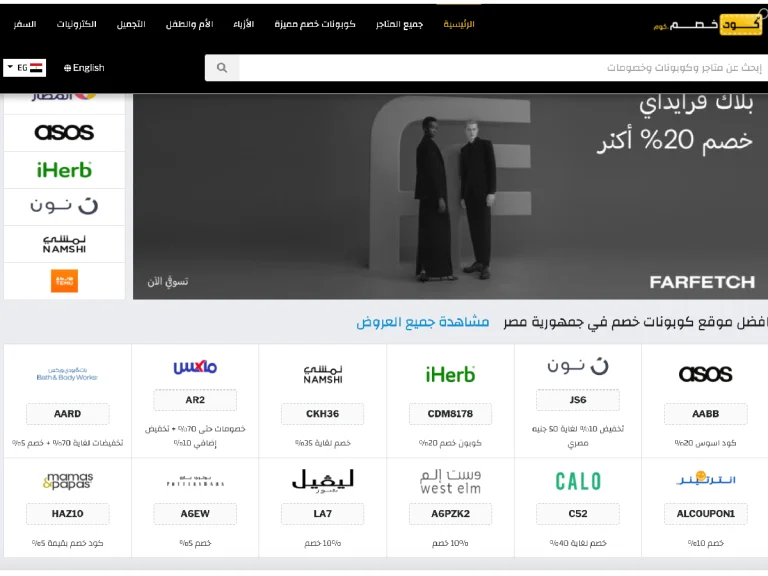The height and width of the screenshot is (576, 768).
Task: Open الأزياء fashion menu item
Action: 243,24
